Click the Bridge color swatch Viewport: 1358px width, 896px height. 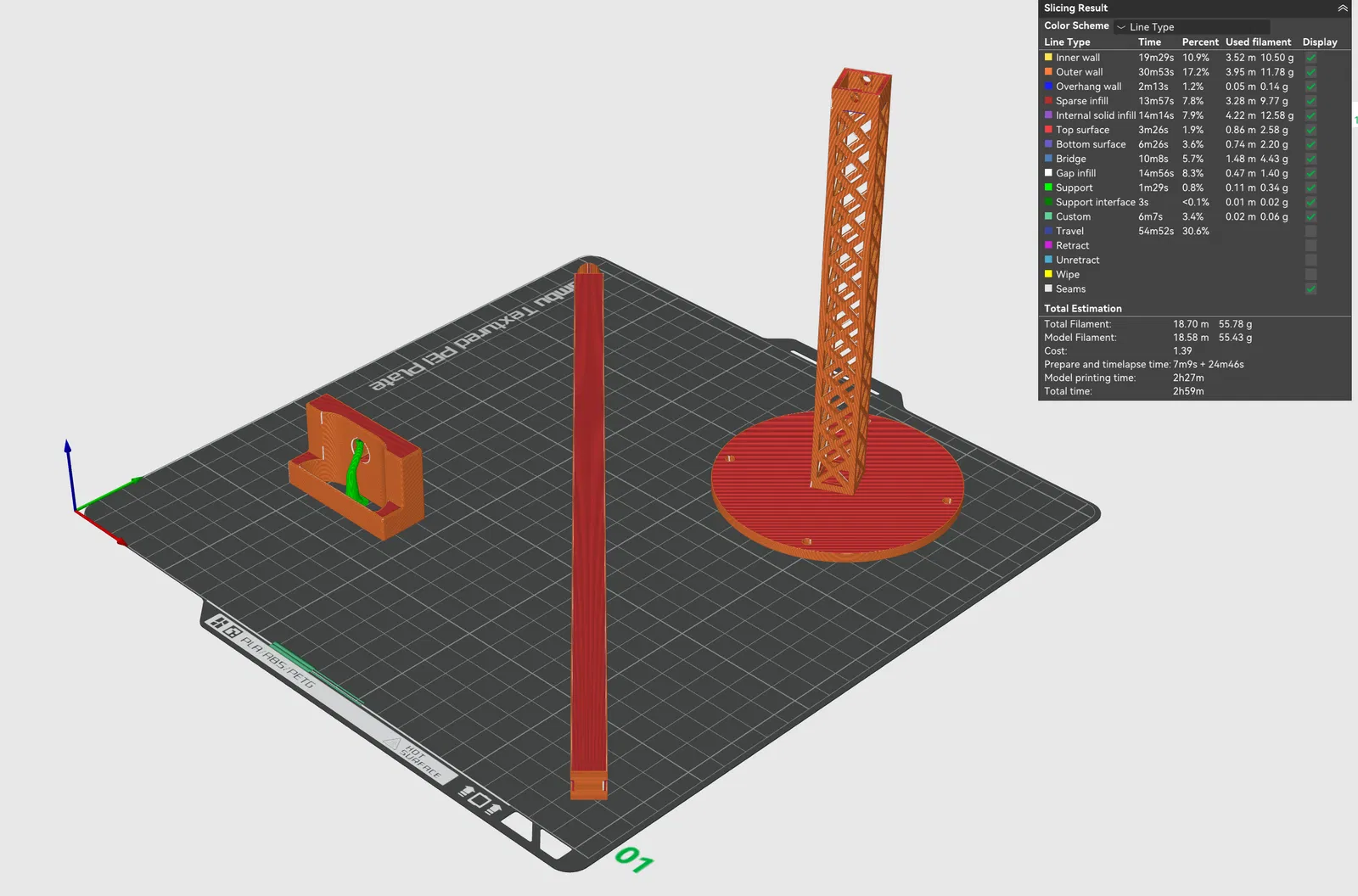1048,159
